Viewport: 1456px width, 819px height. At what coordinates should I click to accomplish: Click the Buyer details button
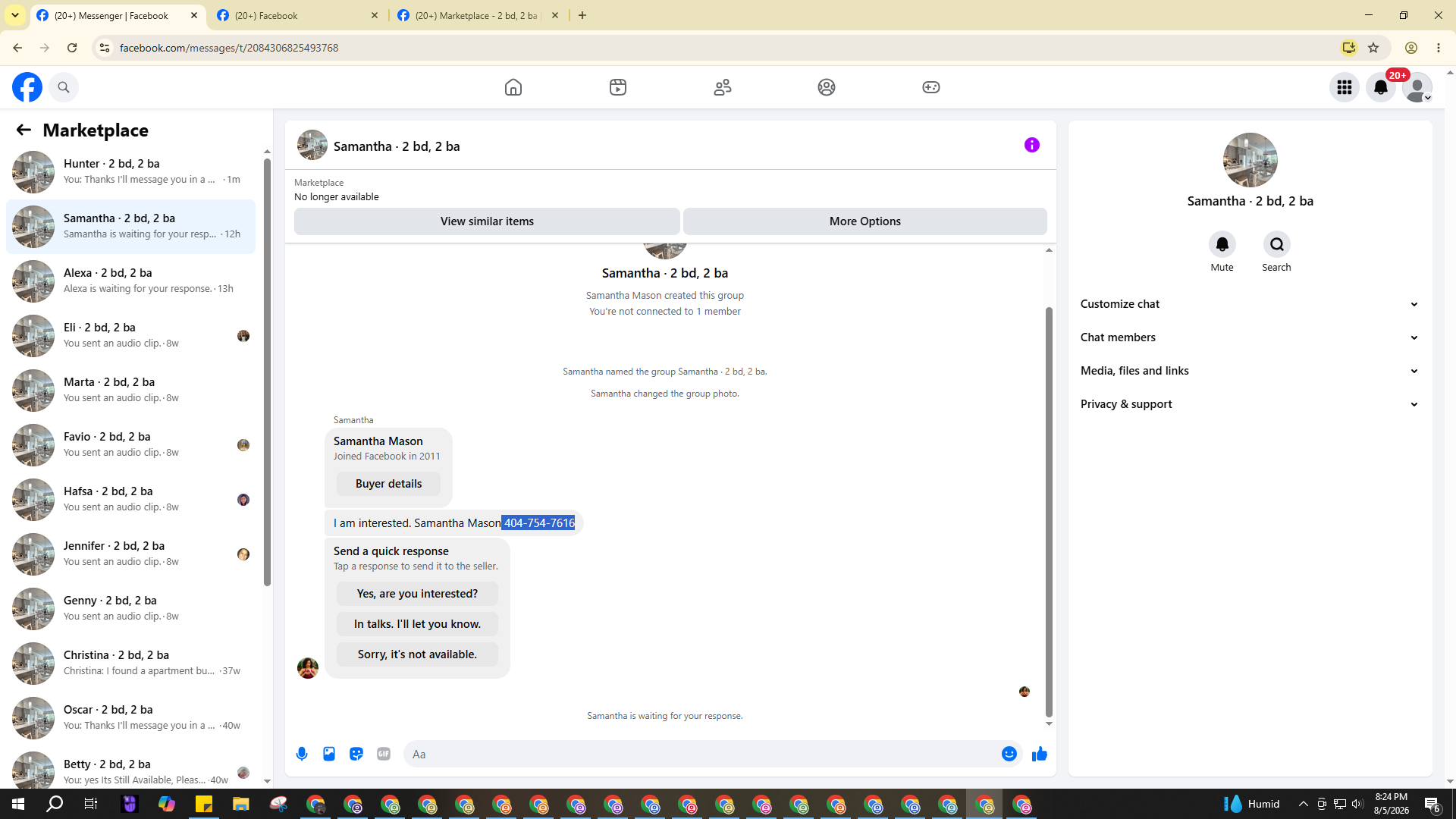pyautogui.click(x=388, y=484)
